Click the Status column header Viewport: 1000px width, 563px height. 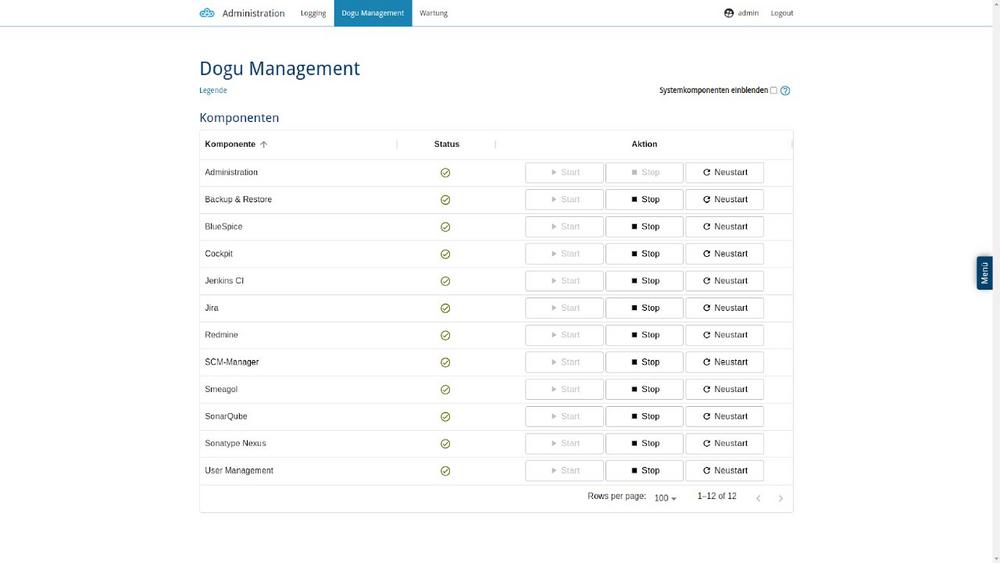click(x=446, y=144)
